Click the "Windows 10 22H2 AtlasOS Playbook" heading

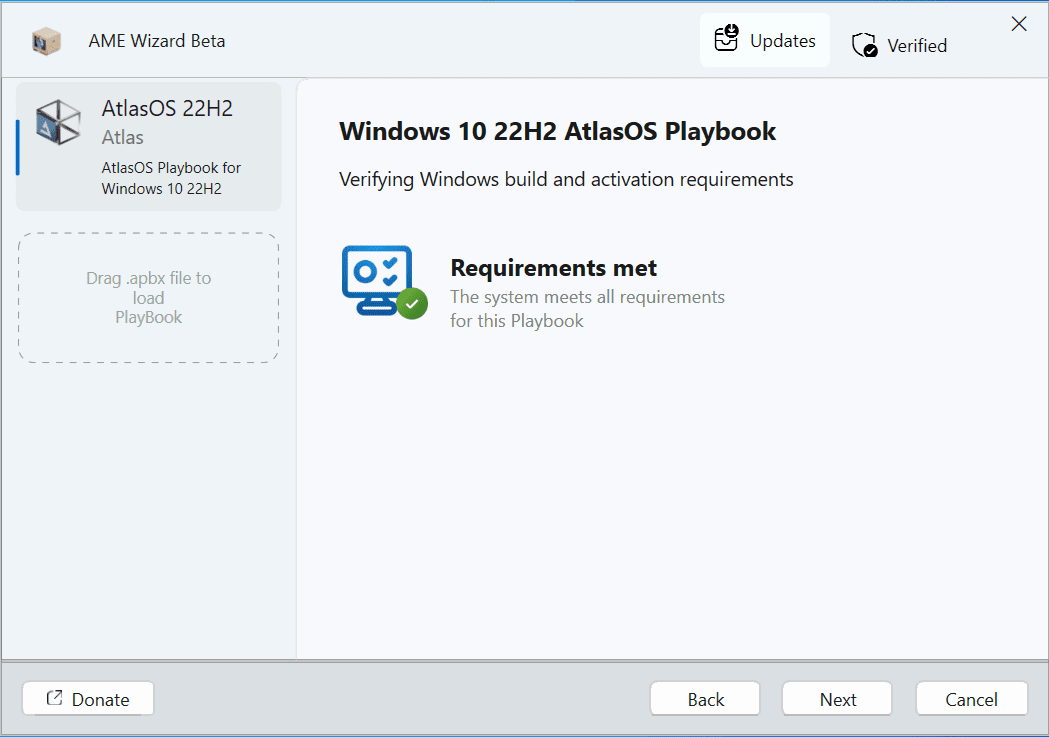(x=557, y=131)
